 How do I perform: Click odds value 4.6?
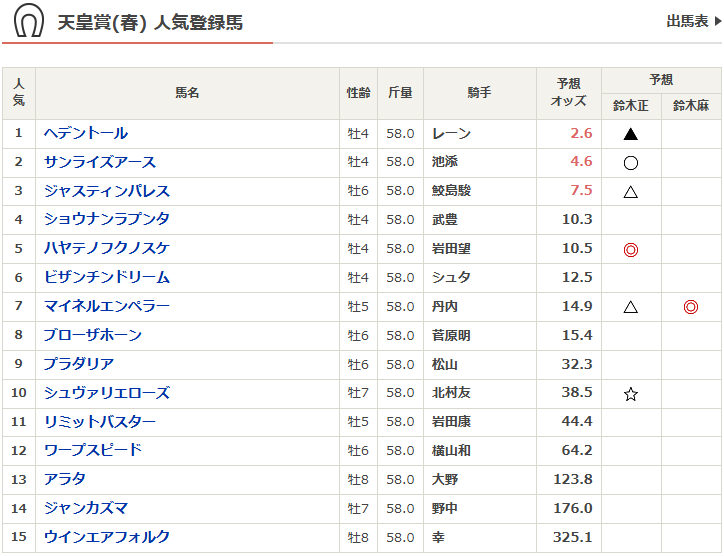pyautogui.click(x=581, y=162)
